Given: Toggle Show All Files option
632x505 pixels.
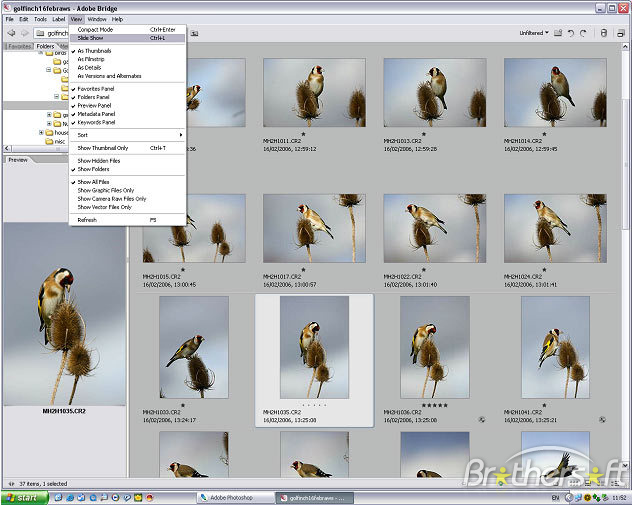Looking at the screenshot, I should (127, 182).
